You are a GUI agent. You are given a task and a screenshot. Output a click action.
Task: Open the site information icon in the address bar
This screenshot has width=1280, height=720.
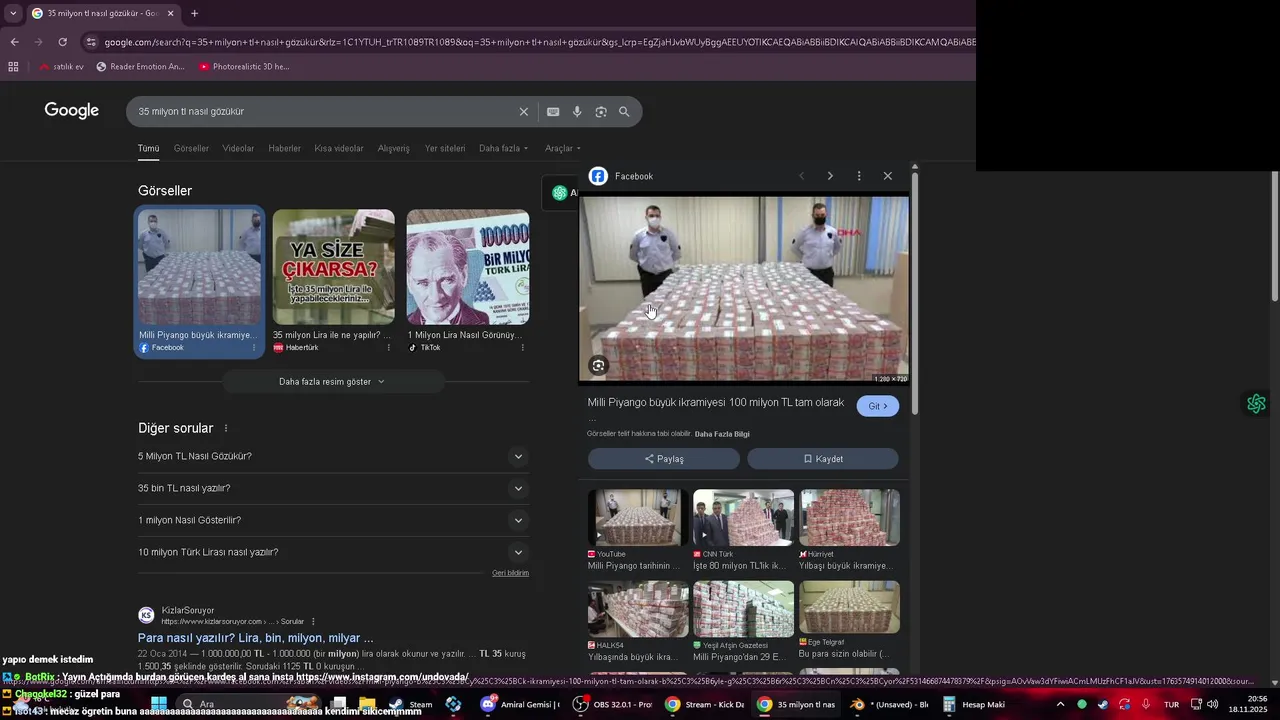[x=91, y=42]
